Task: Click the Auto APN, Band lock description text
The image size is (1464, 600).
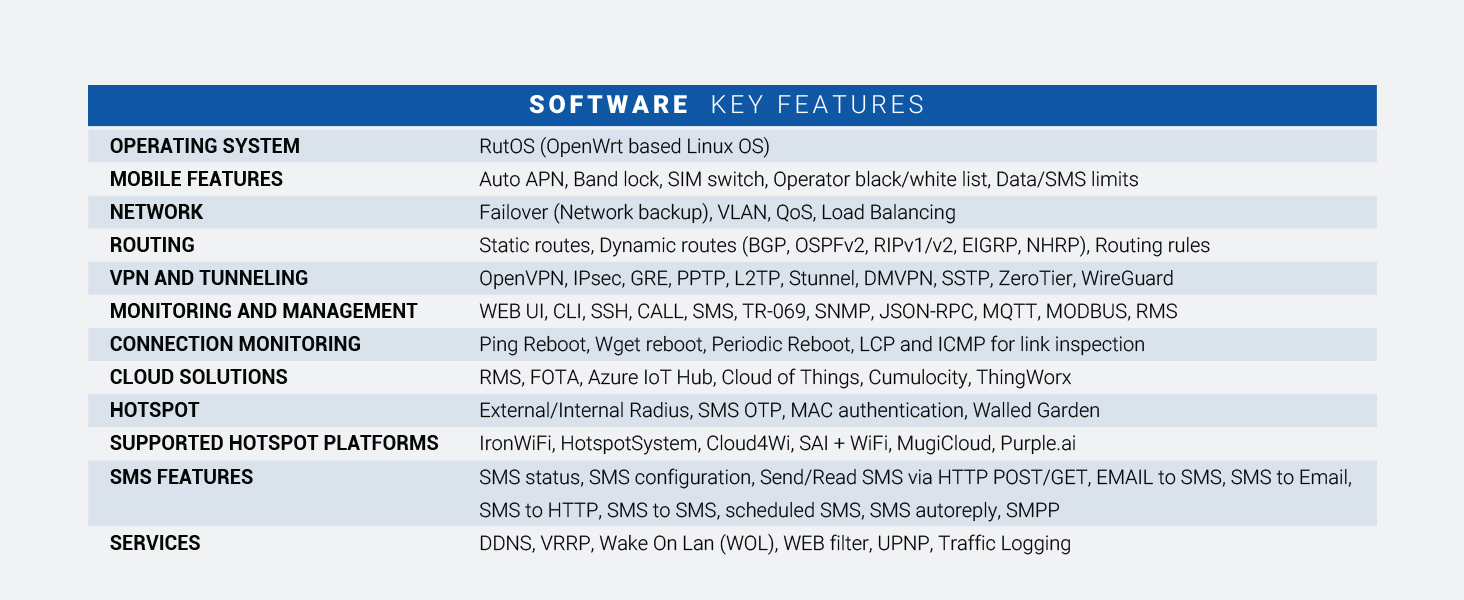Action: tap(808, 179)
